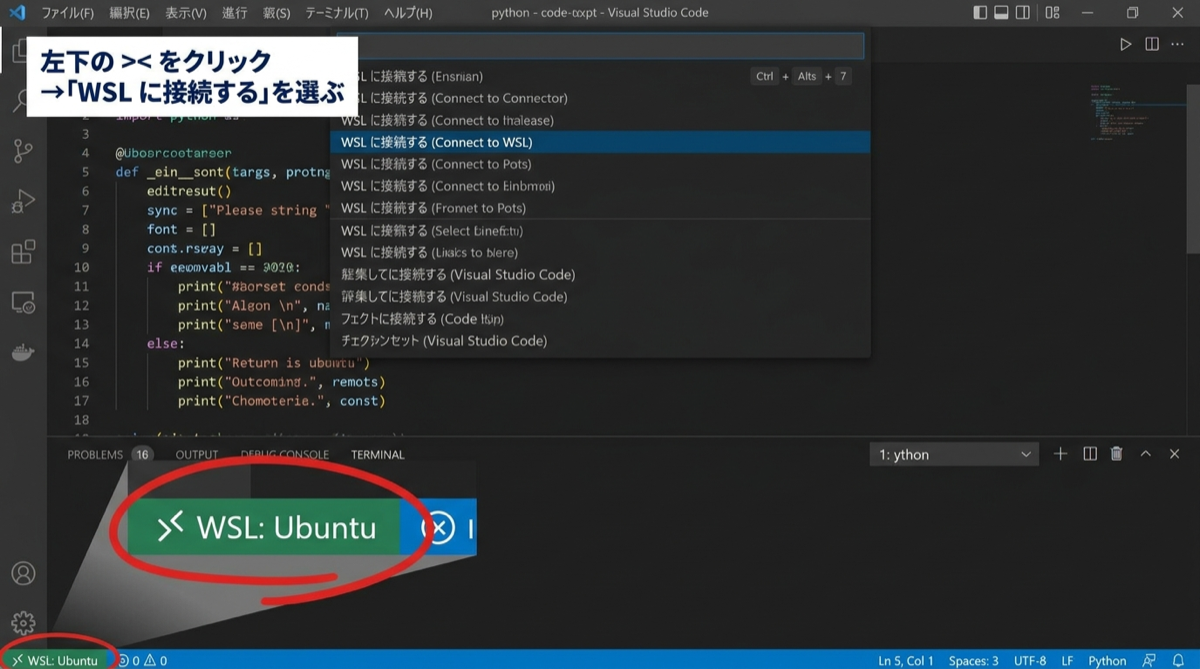Maximize panel with the chevron up
Viewport: 1200px width, 669px height.
[x=1146, y=454]
